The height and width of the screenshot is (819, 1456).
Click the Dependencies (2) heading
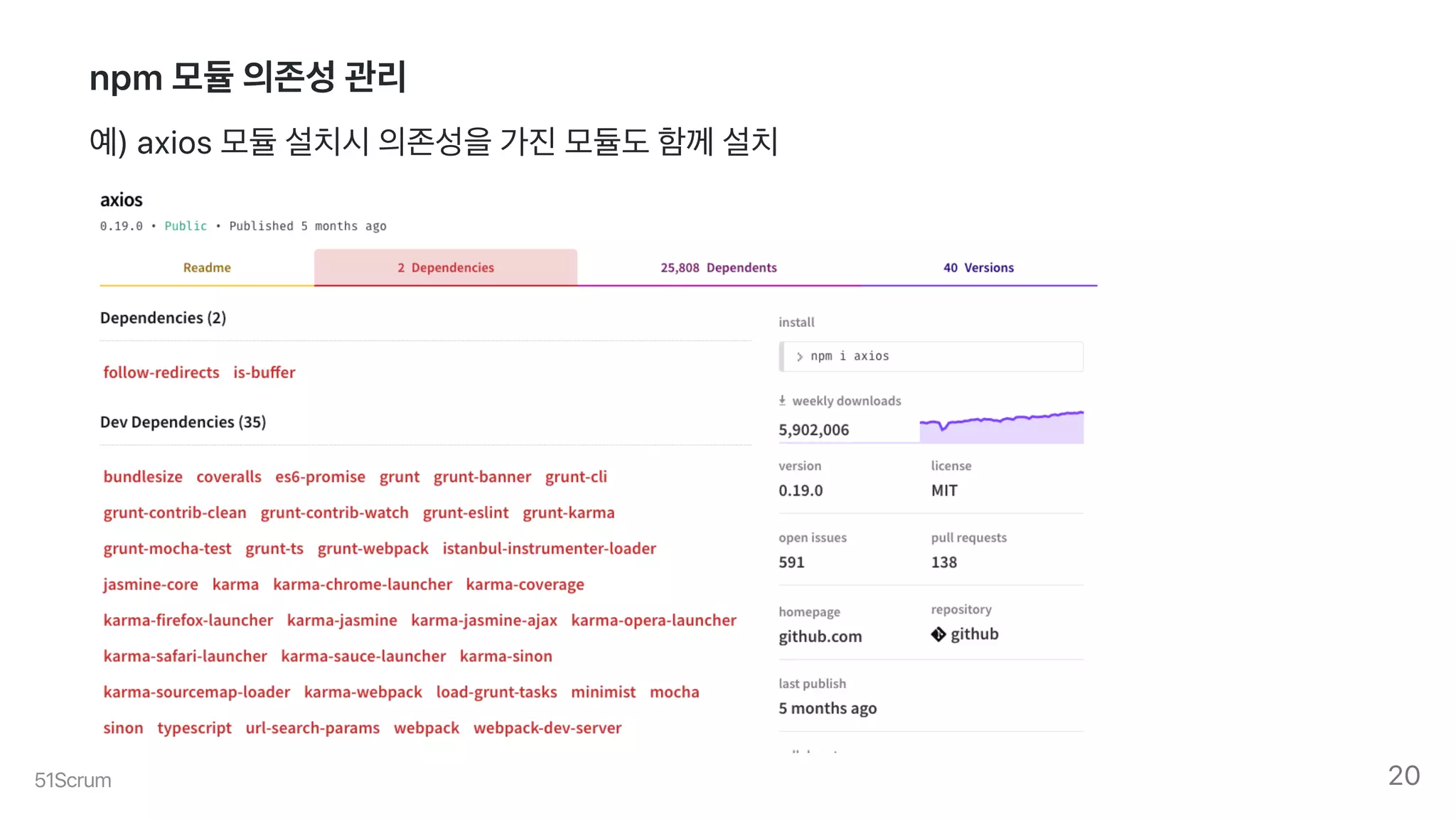163,318
